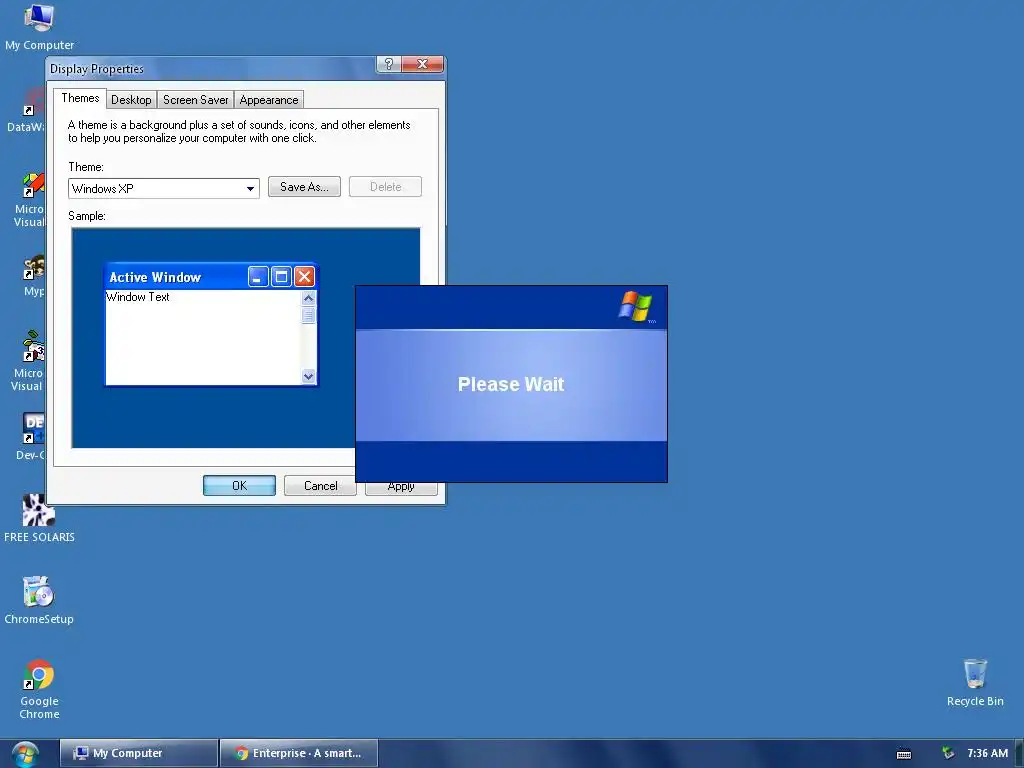Click the 7:36 AM clock
This screenshot has width=1024, height=768.
click(987, 753)
